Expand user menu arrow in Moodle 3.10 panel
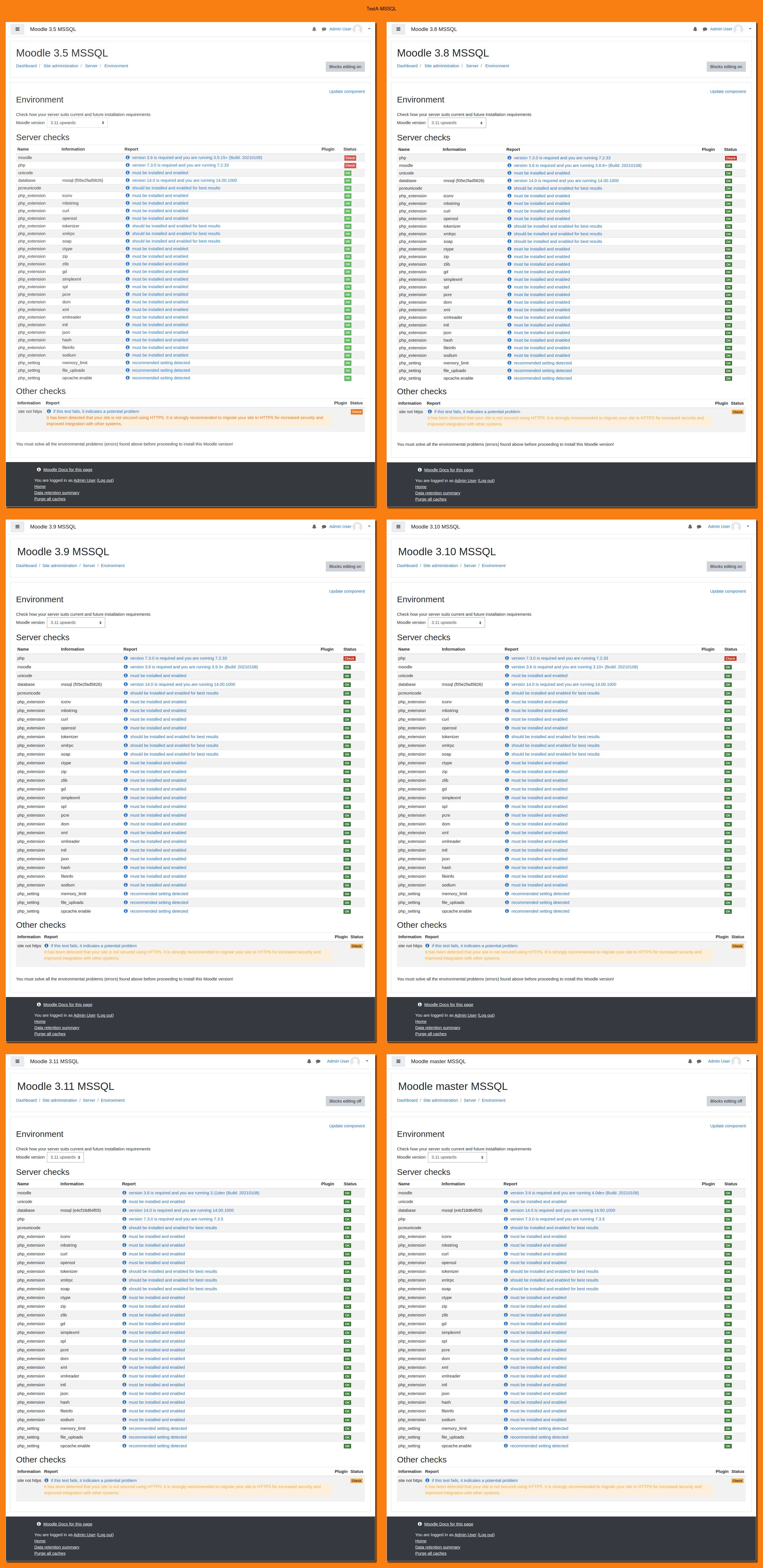Image resolution: width=763 pixels, height=1568 pixels. coord(747,527)
